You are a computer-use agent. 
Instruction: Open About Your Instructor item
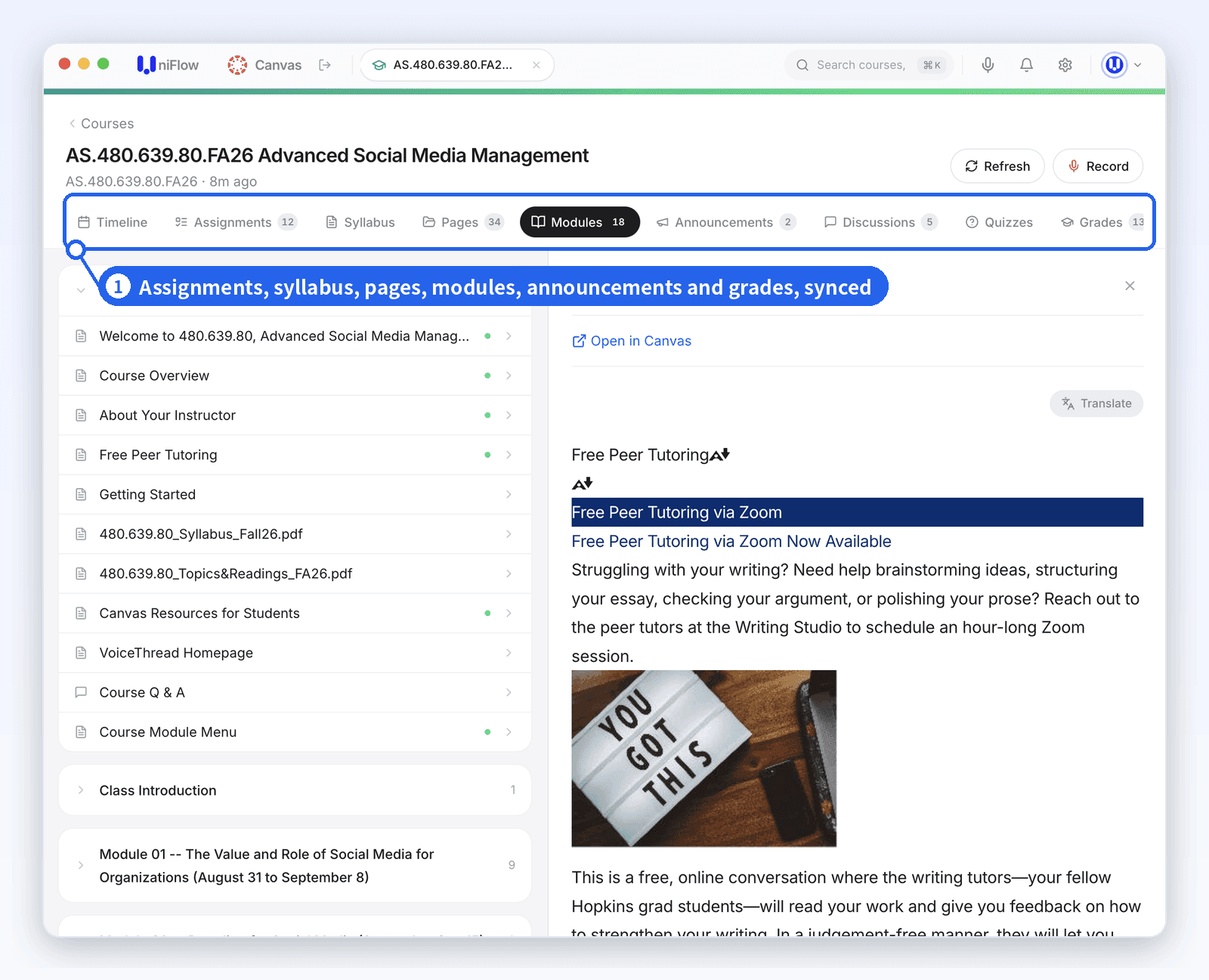point(295,416)
